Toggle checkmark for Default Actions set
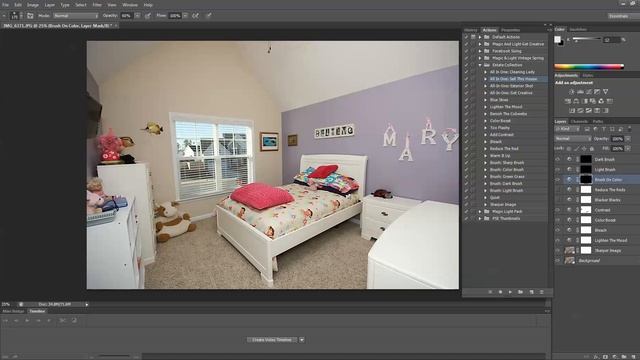 (466, 37)
